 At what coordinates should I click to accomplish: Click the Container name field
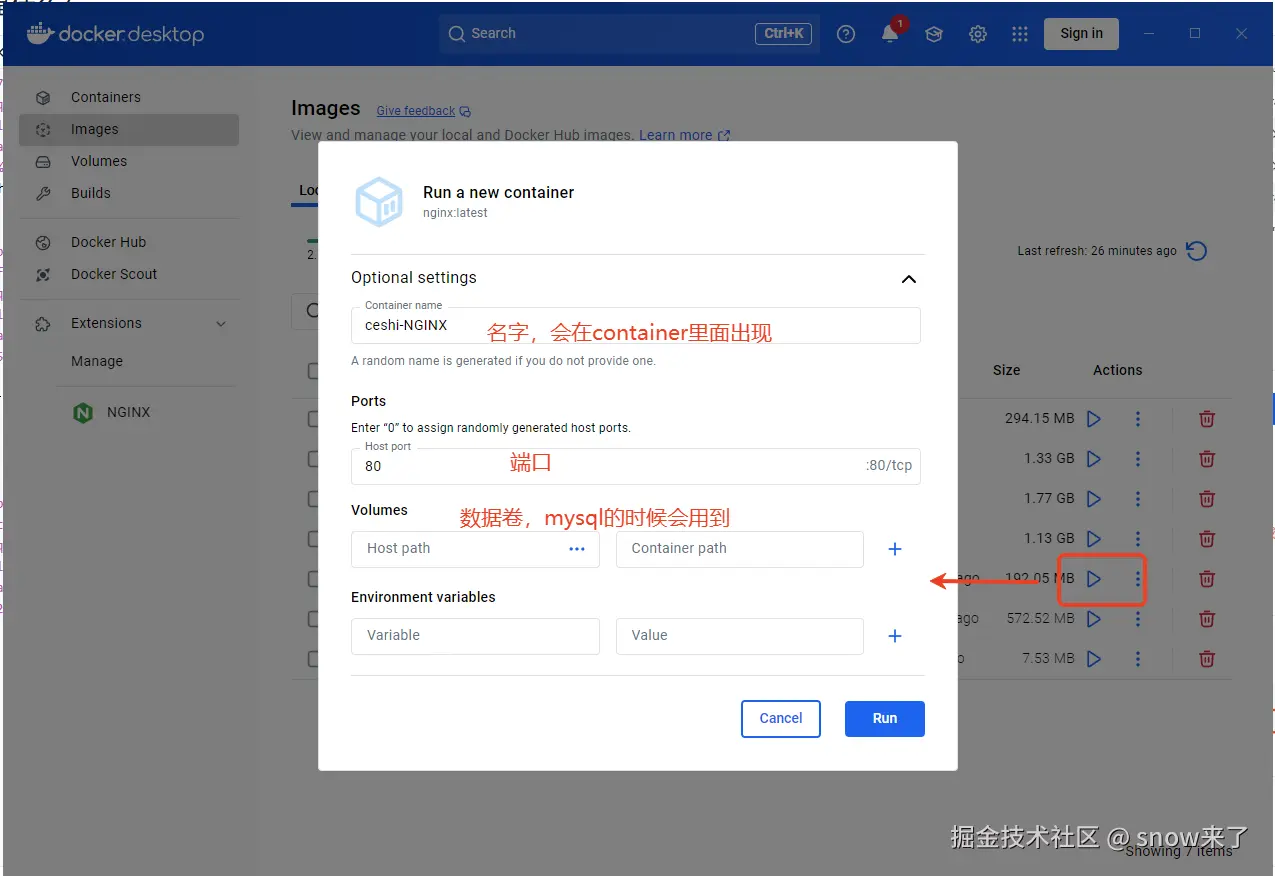(x=636, y=325)
